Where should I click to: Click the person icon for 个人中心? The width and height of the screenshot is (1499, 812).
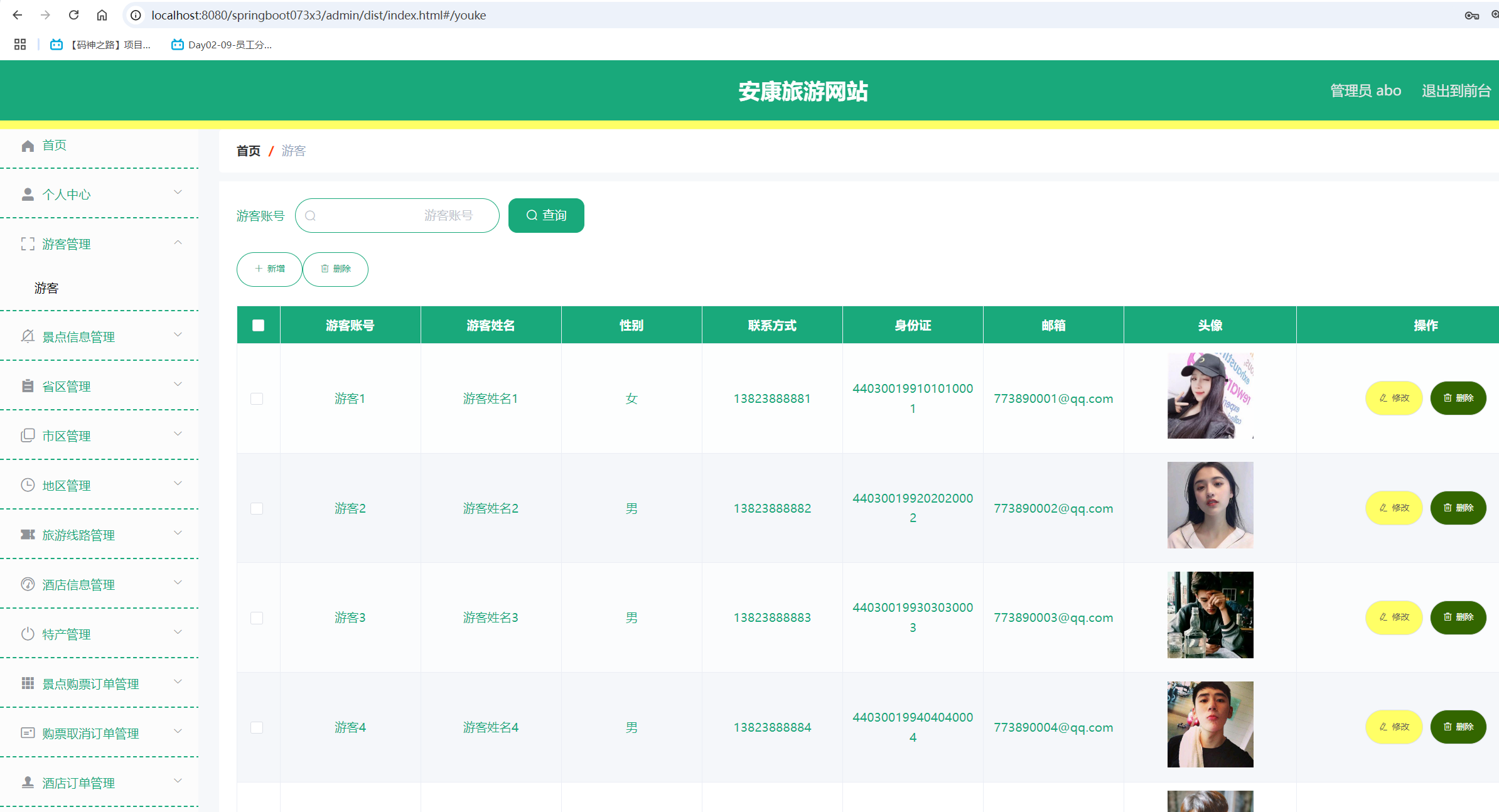[28, 194]
